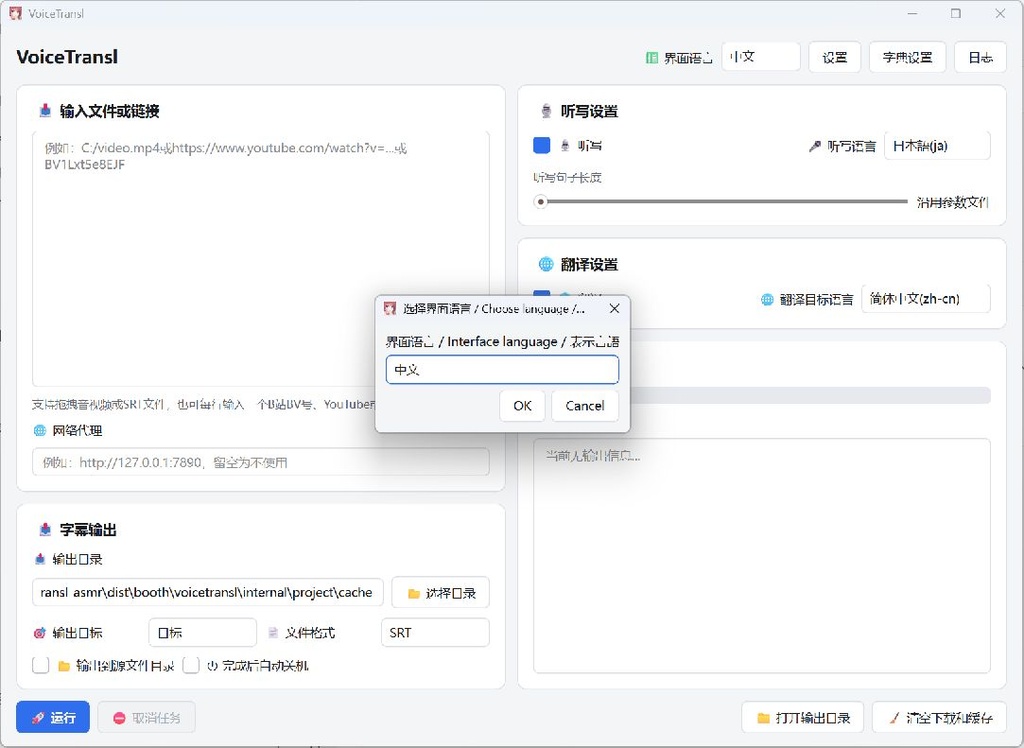Maximize the VoiceTransl window
1024x748 pixels.
pyautogui.click(x=955, y=14)
